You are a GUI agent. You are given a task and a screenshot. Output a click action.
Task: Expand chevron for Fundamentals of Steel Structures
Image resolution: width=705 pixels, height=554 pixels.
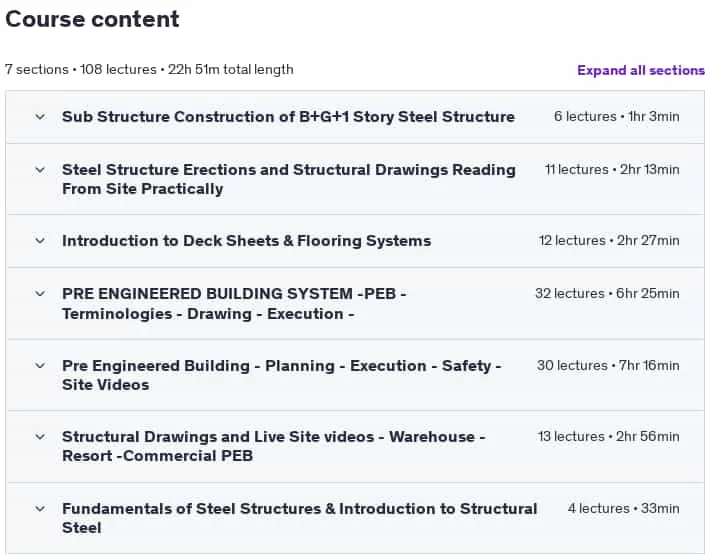pyautogui.click(x=40, y=509)
